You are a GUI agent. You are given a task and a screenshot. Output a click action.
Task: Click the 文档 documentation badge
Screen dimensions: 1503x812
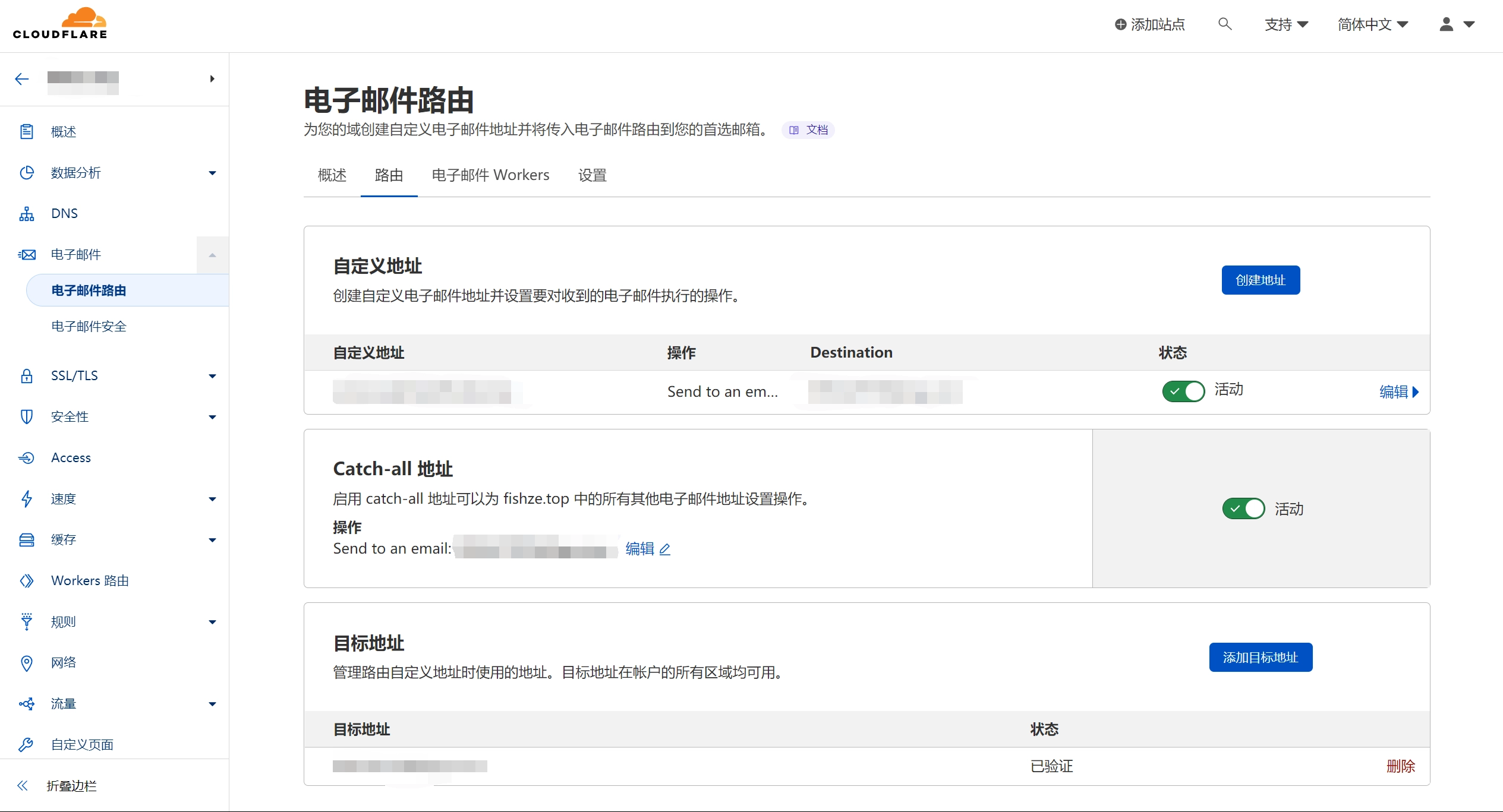tap(808, 130)
